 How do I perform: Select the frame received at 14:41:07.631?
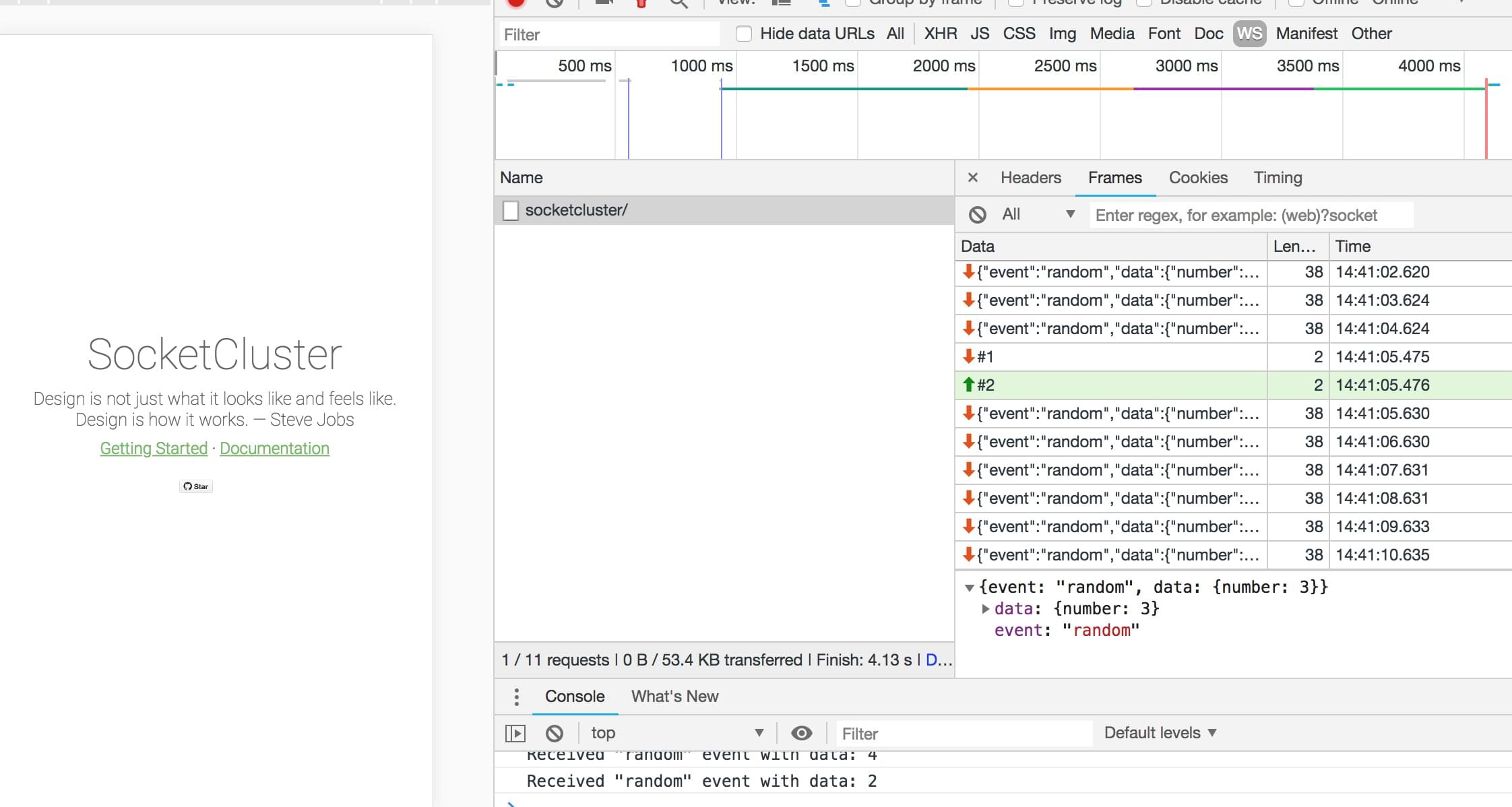click(x=1234, y=470)
